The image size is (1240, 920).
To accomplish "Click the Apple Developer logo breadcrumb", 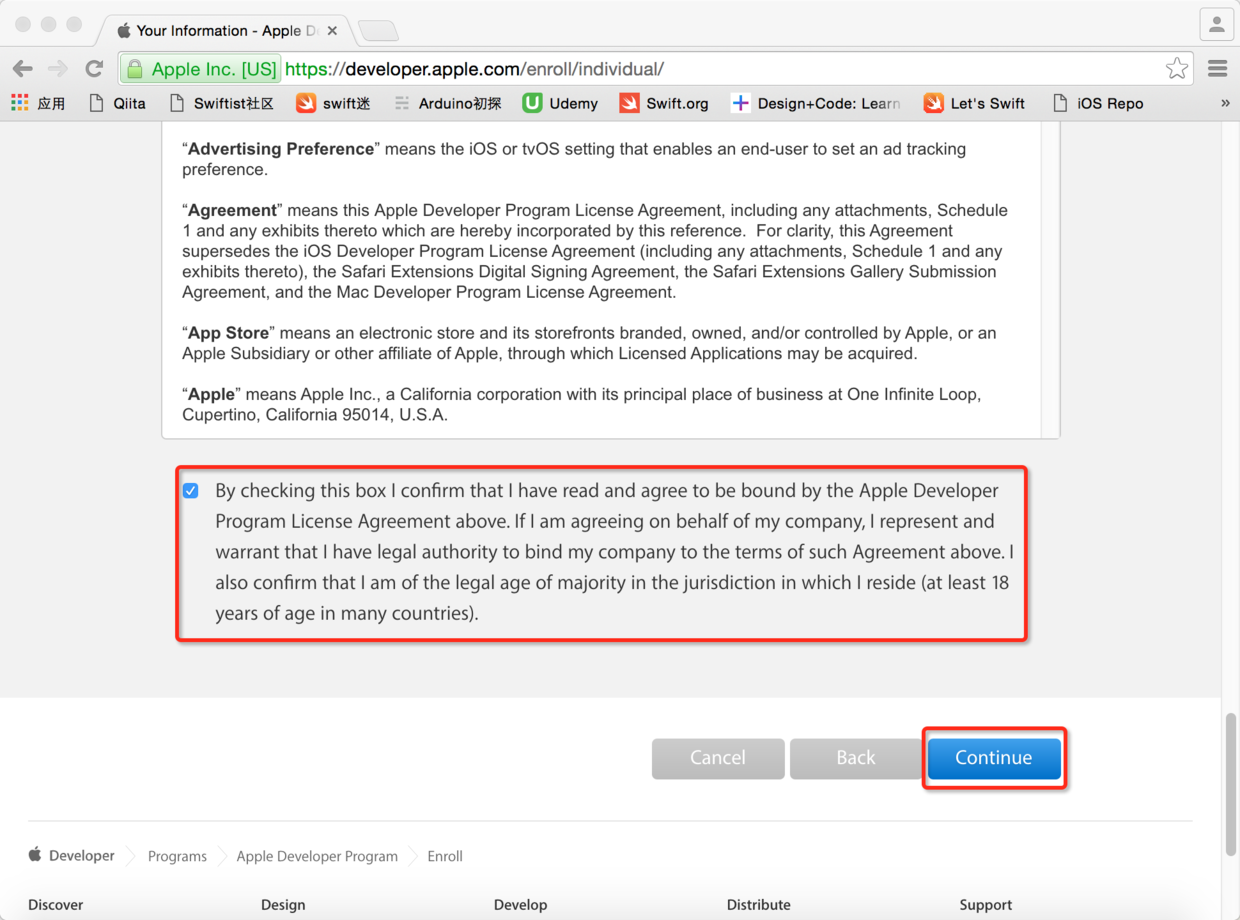I will tap(71, 856).
